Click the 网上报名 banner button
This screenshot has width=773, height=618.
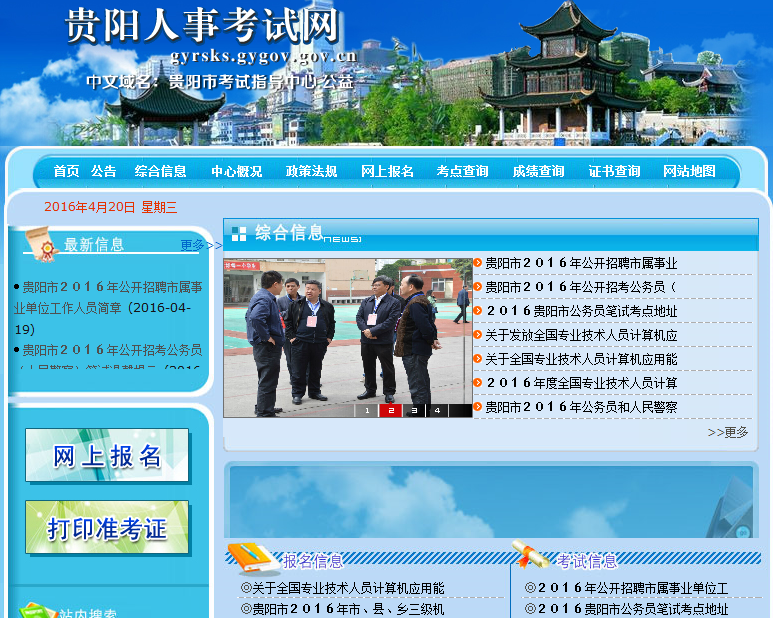[107, 455]
